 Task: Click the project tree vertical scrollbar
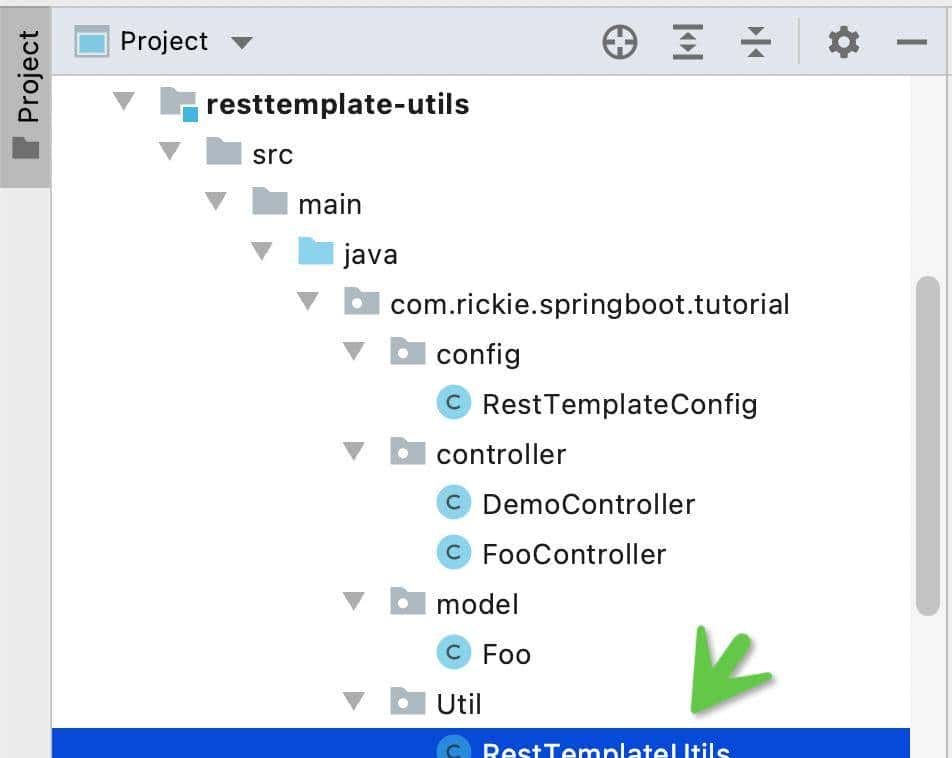click(x=927, y=445)
